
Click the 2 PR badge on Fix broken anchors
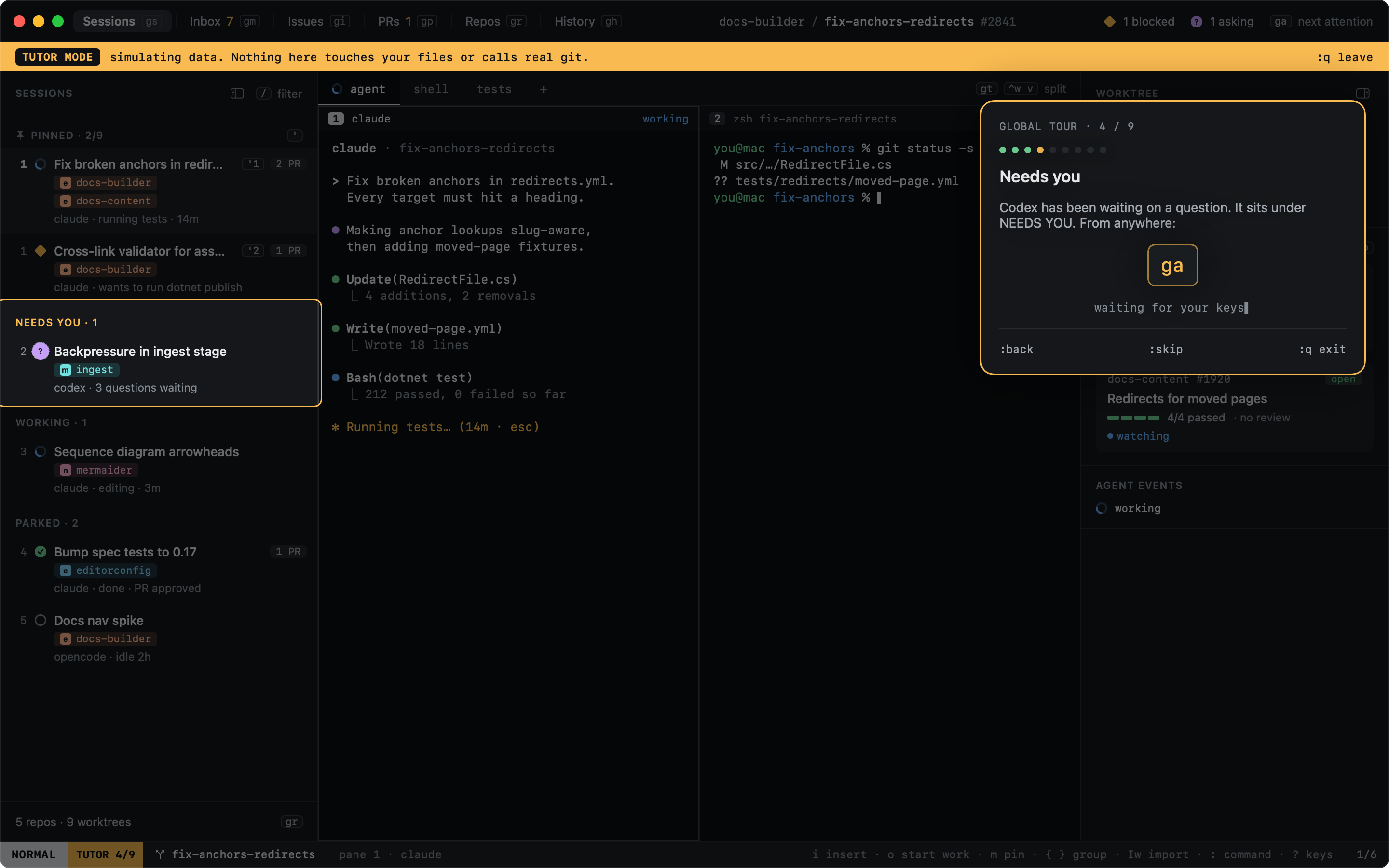pos(288,164)
